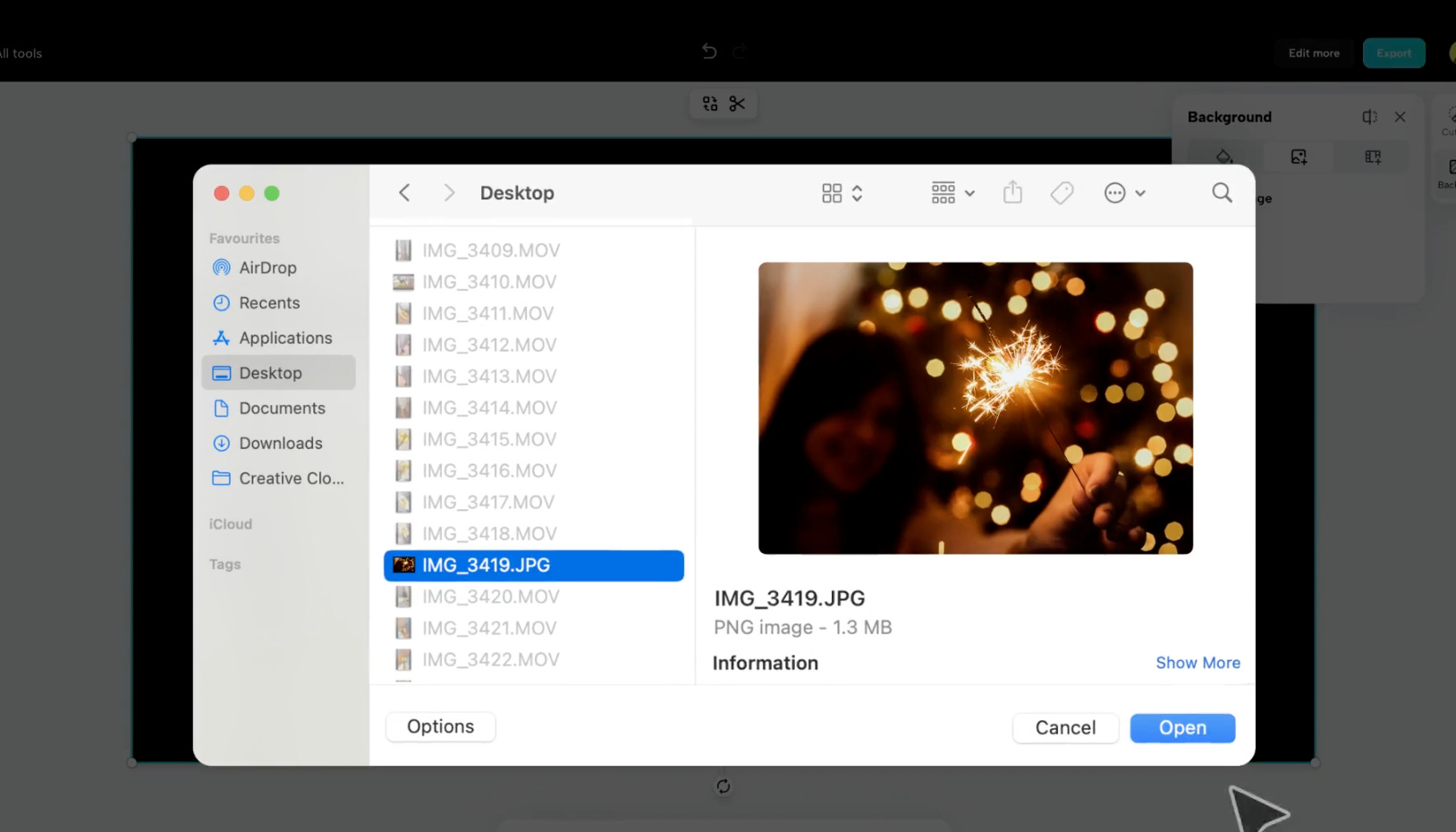
Task: Open the group-by options dropdown
Action: click(952, 193)
